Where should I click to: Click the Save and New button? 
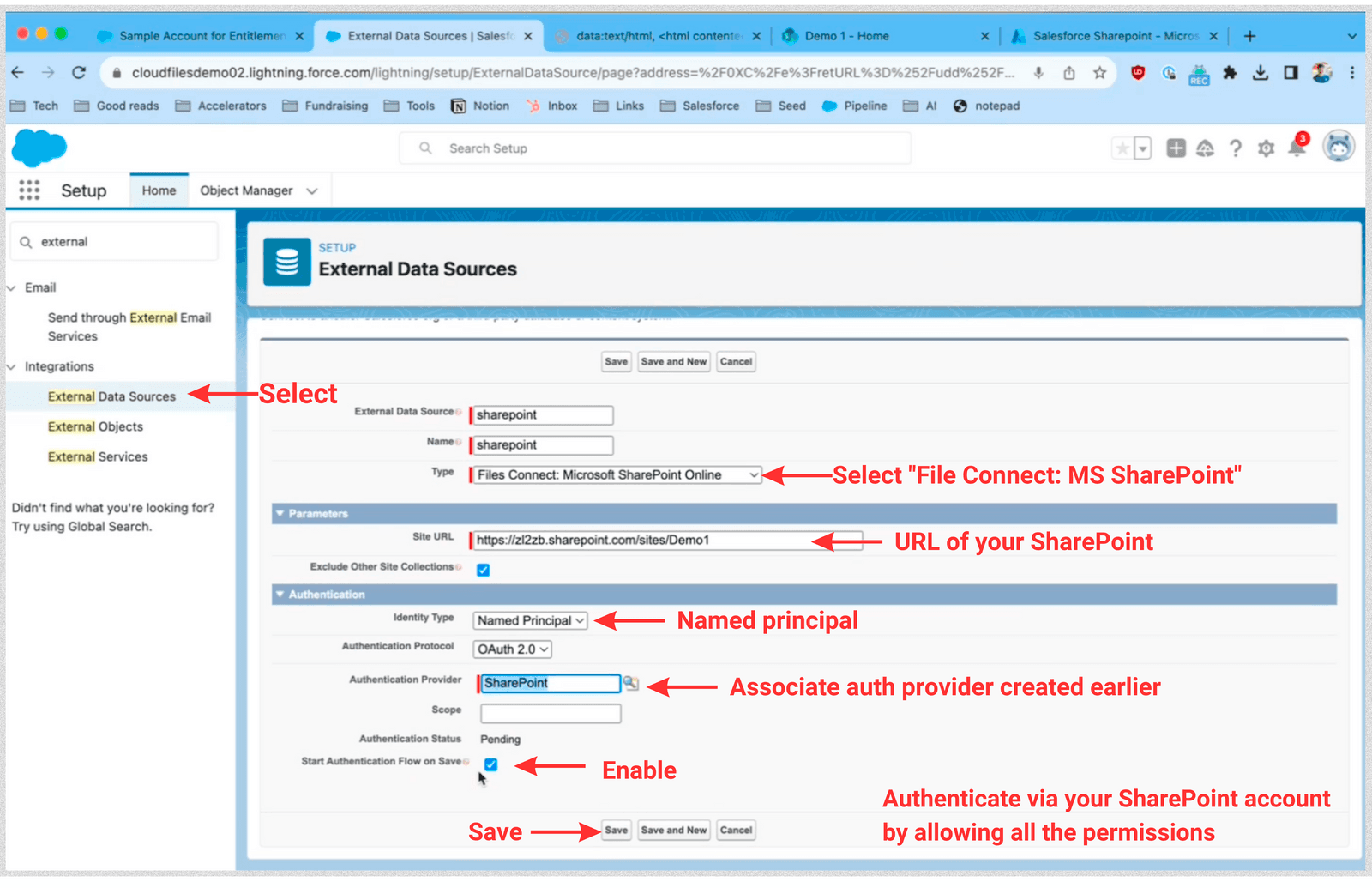point(673,361)
